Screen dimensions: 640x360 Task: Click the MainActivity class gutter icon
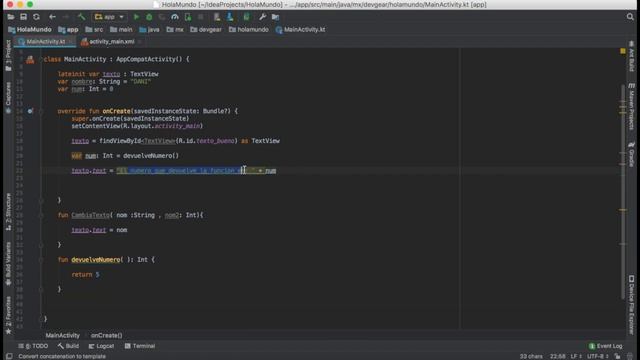pos(30,60)
